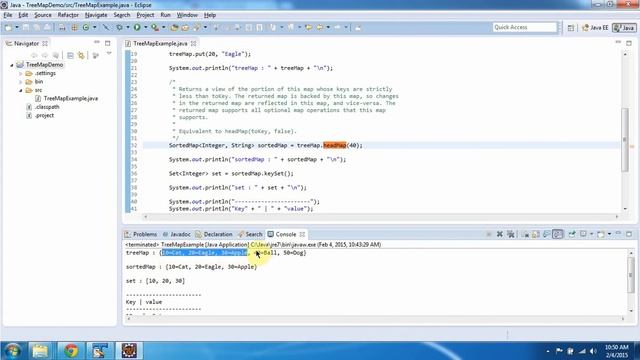The height and width of the screenshot is (360, 640).
Task: Select TreeMapExample.java in Navigator tree
Action: [x=71, y=98]
